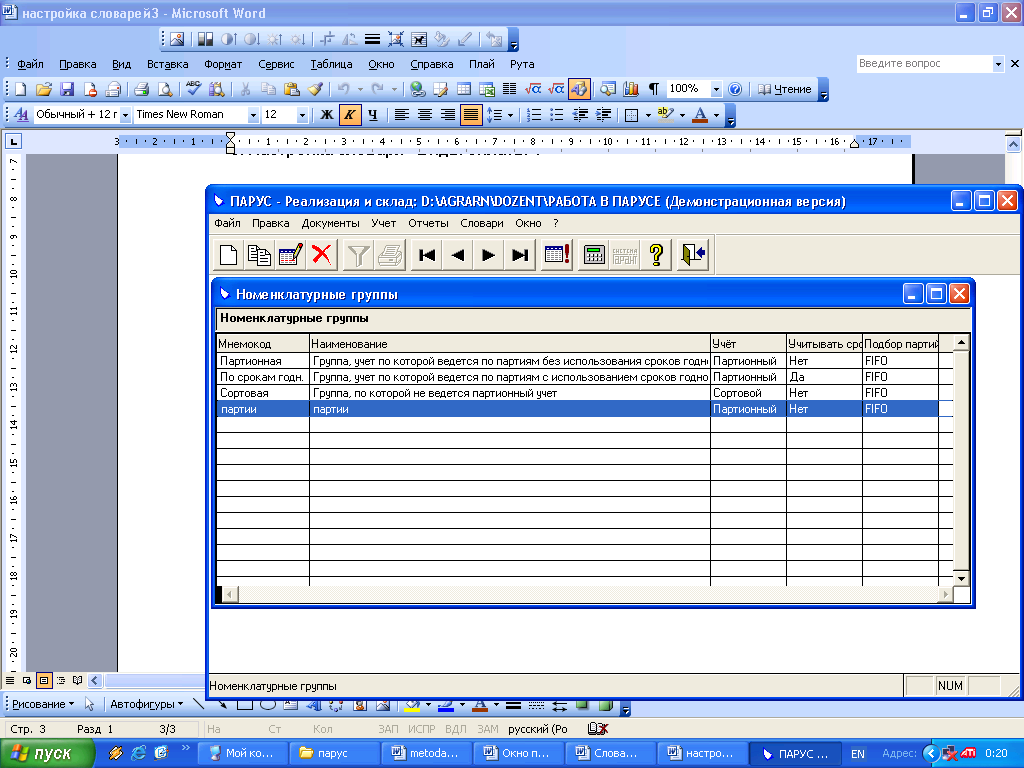Click the пуск Start button

click(47, 754)
